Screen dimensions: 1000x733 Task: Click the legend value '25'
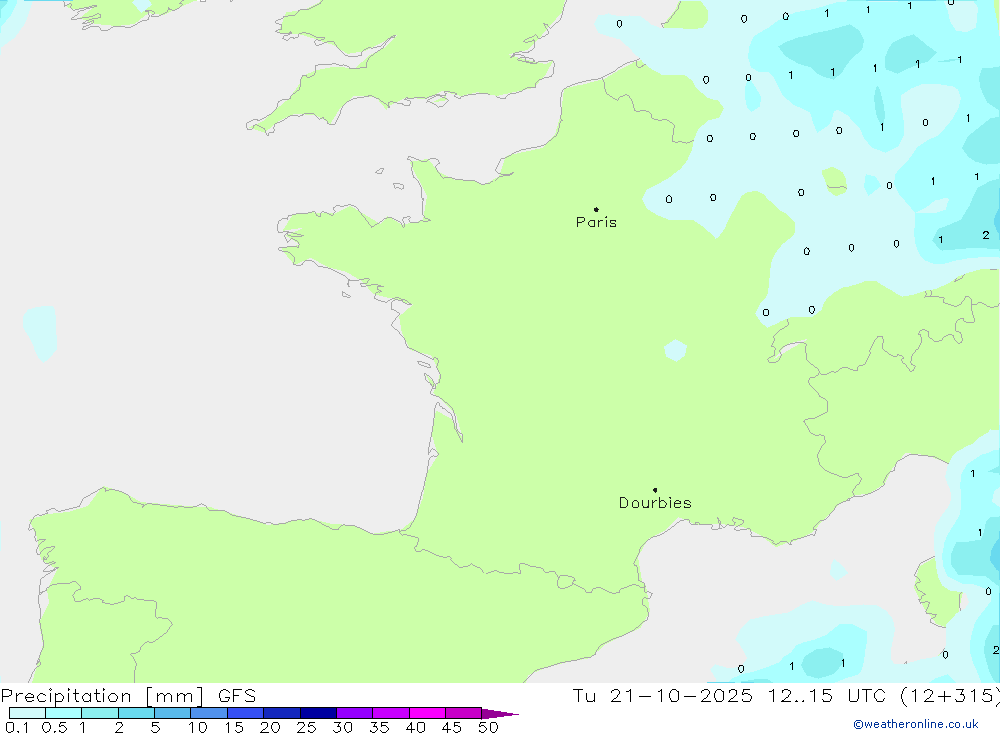(x=306, y=727)
